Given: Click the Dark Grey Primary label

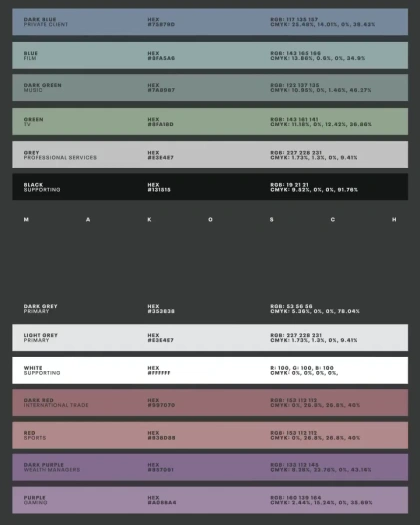Looking at the screenshot, I should (x=41, y=309).
